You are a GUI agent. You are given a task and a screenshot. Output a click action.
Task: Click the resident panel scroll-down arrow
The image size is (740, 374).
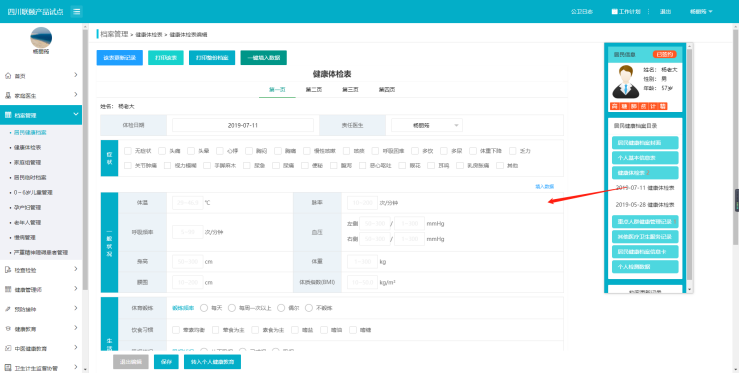690,289
